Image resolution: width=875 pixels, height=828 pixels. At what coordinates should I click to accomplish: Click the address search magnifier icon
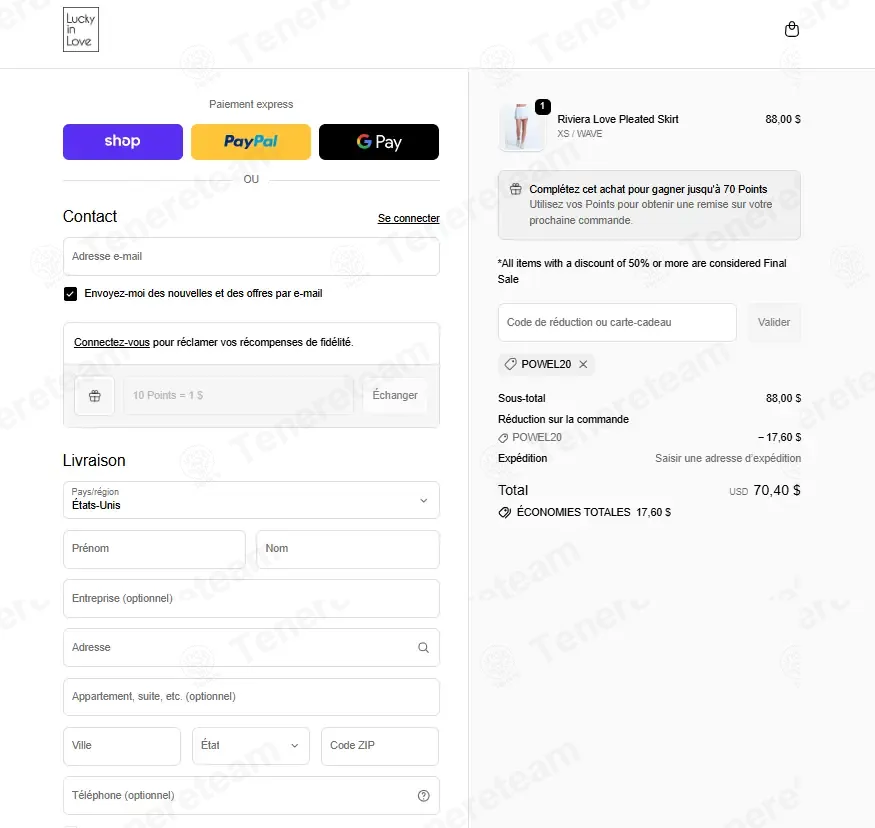click(424, 647)
